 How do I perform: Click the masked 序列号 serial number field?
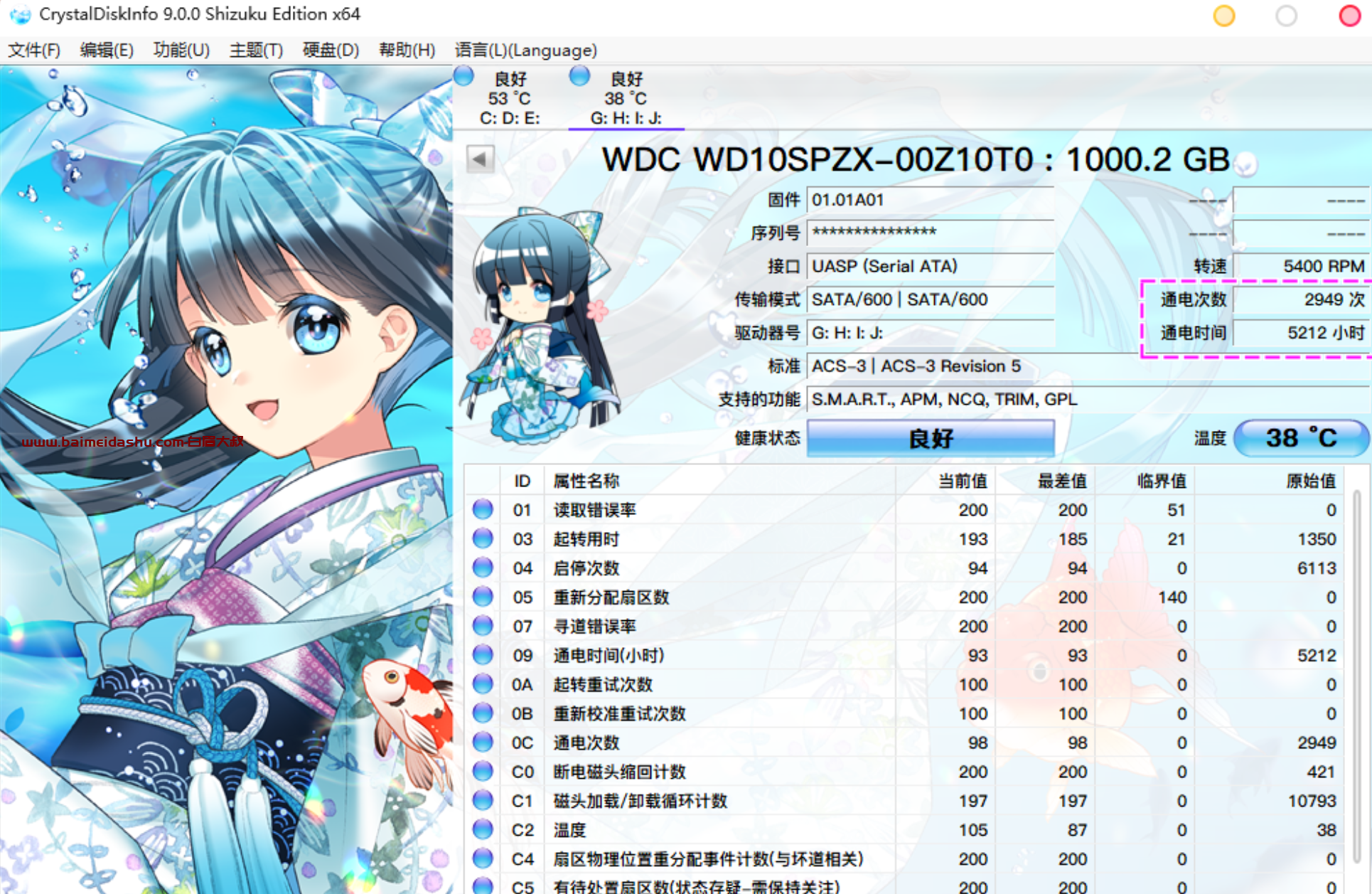pos(931,233)
